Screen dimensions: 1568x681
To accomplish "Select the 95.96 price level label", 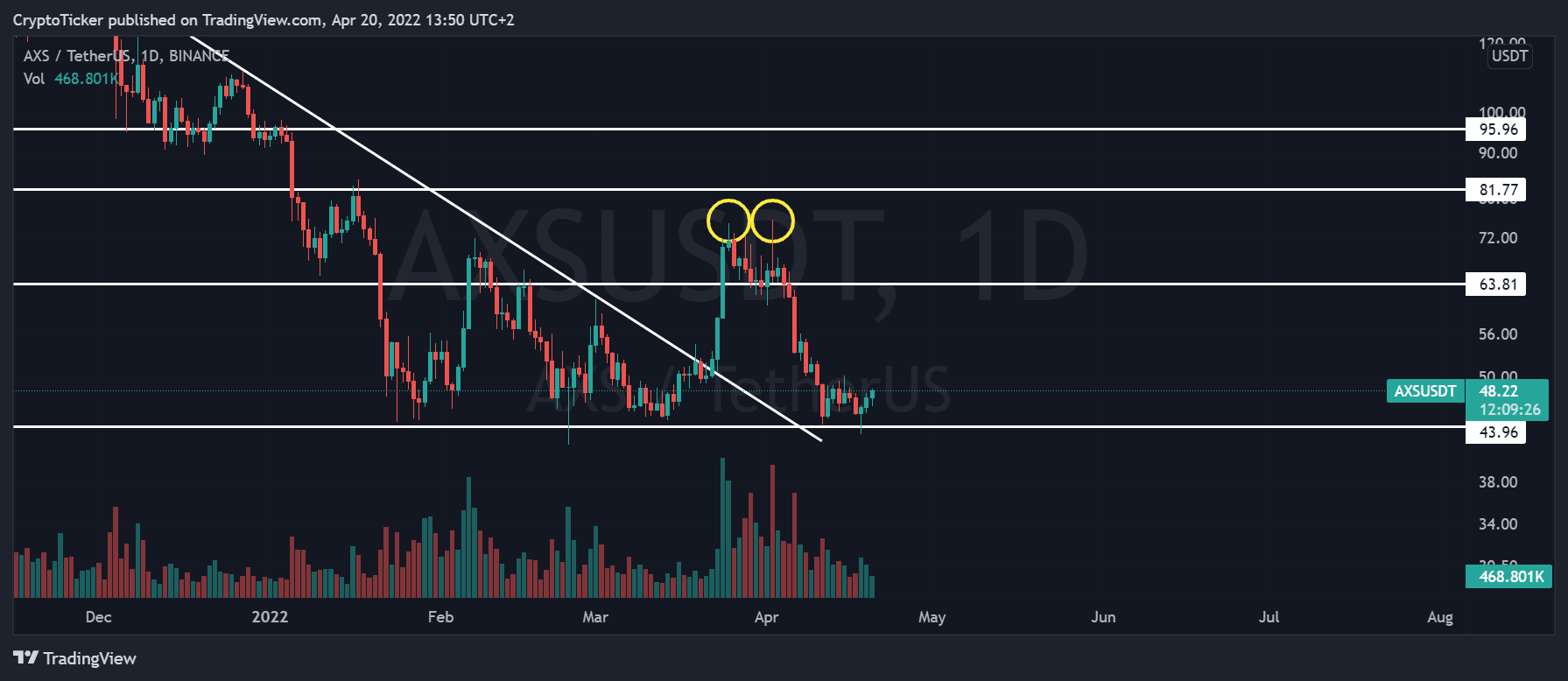I will [x=1497, y=130].
